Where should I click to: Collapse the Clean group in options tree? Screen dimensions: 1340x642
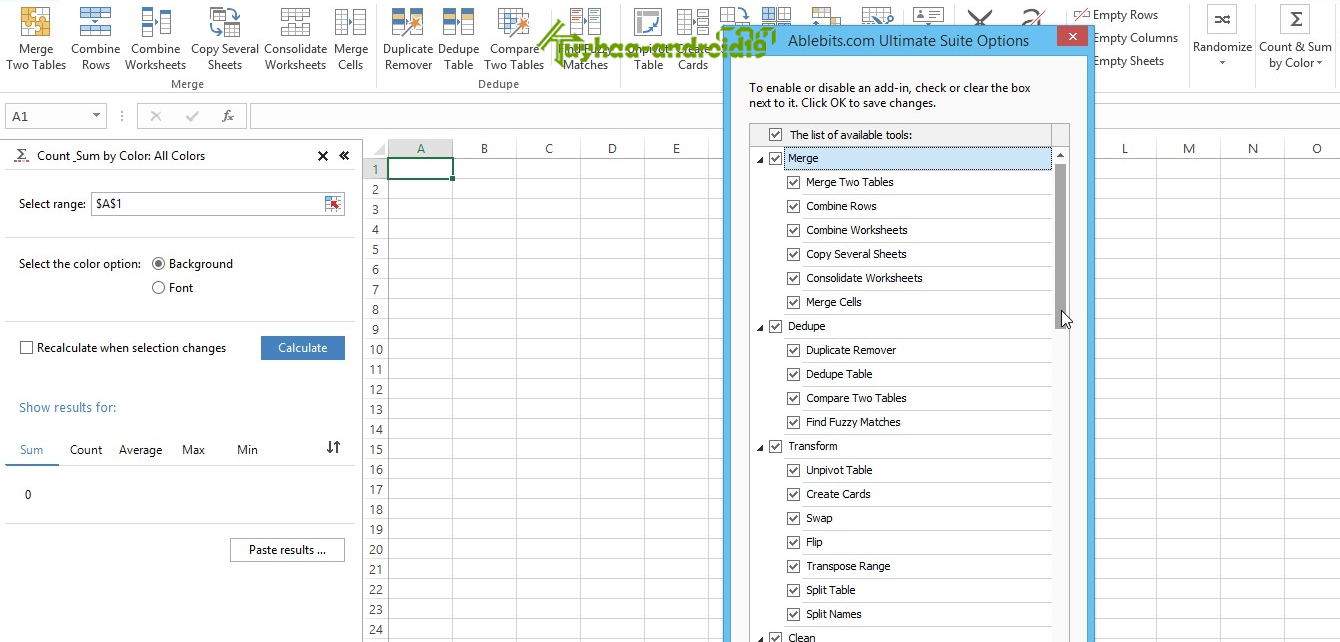pos(759,637)
